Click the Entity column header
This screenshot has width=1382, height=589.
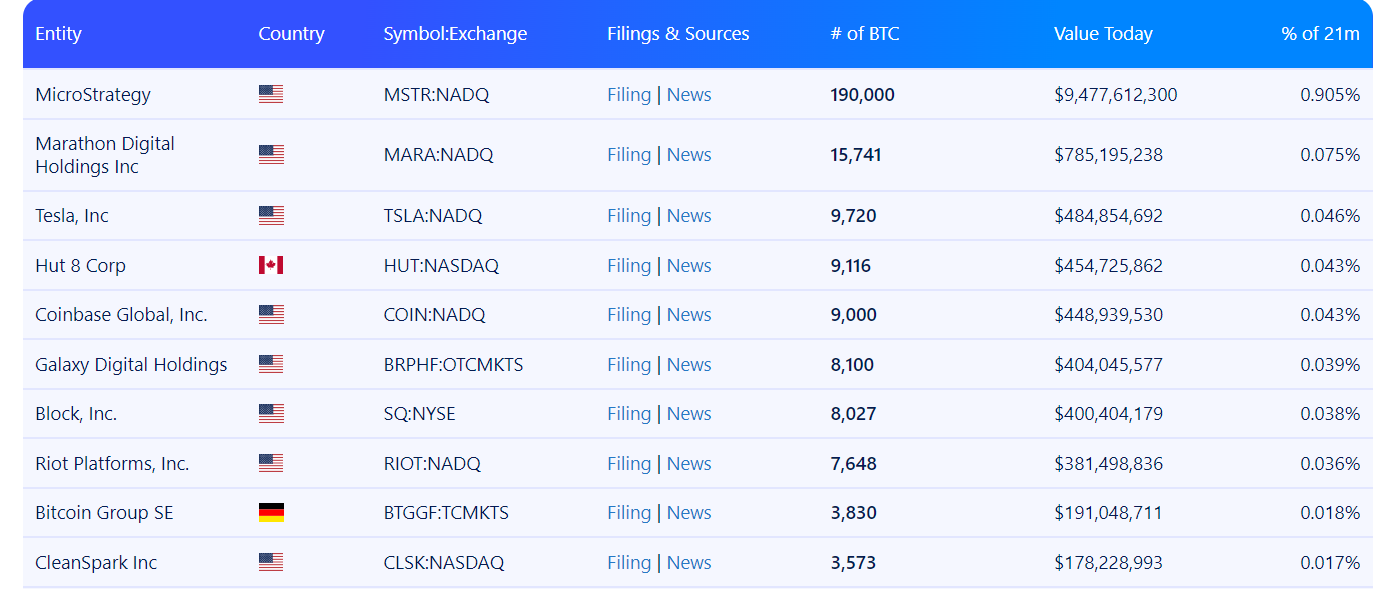[58, 34]
